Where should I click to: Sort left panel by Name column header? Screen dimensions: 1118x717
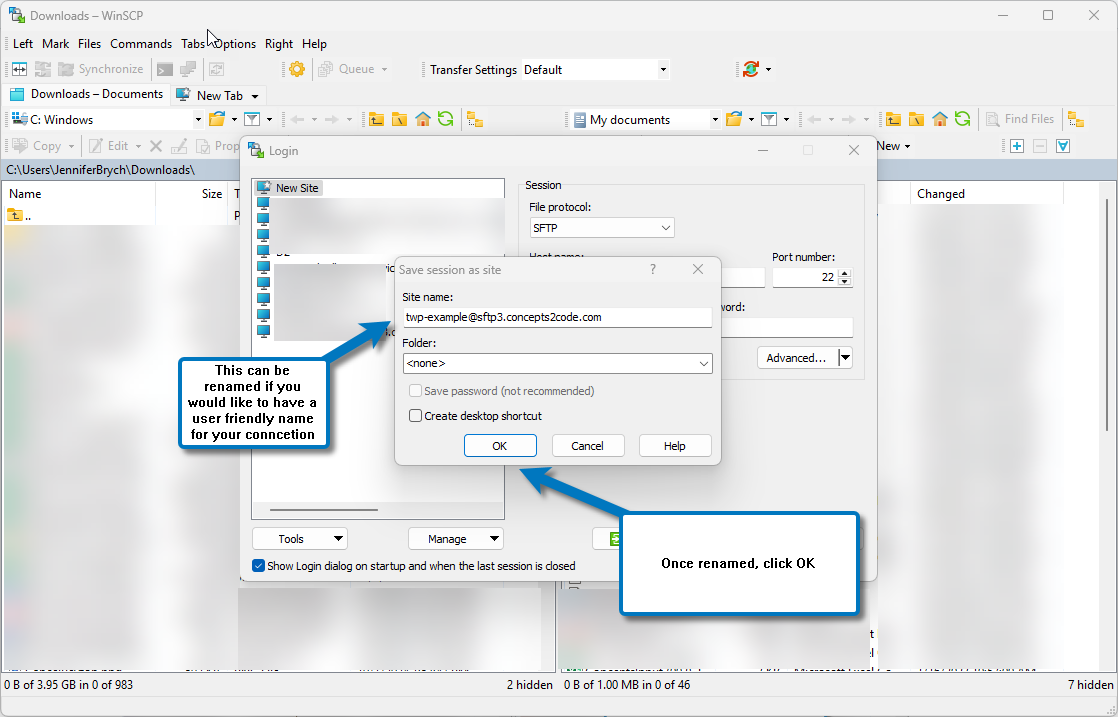pos(80,194)
